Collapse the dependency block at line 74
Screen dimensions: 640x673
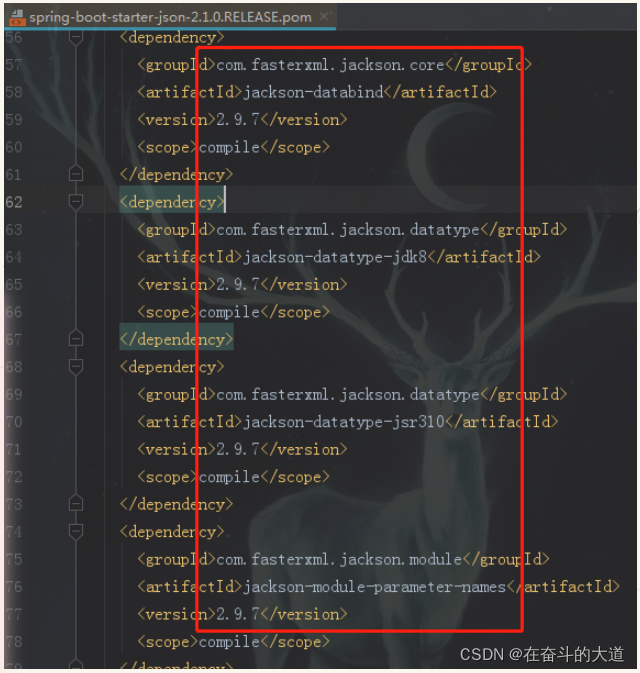(x=76, y=531)
